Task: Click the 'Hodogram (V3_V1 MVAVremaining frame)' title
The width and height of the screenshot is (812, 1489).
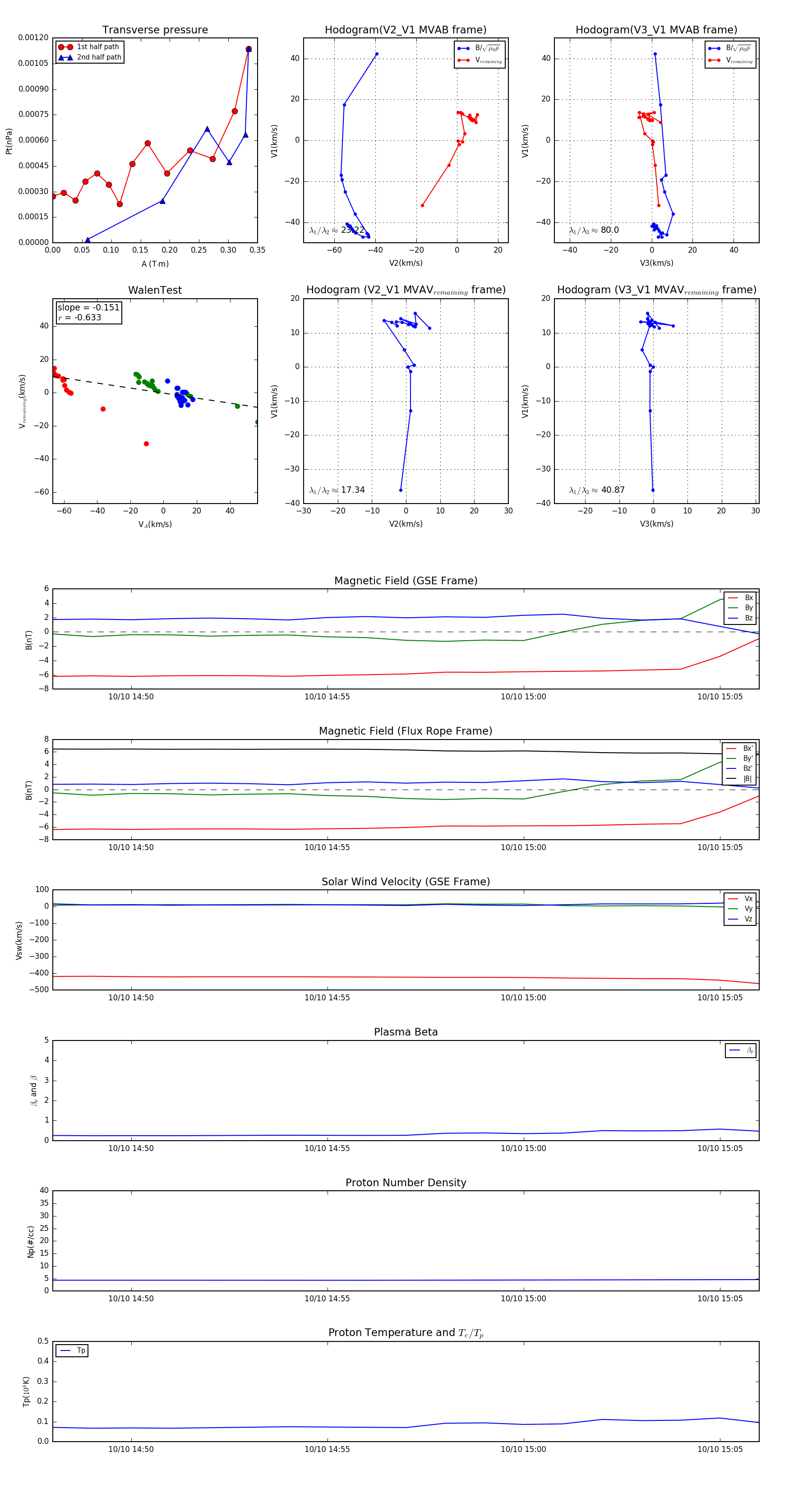Action: 656,290
